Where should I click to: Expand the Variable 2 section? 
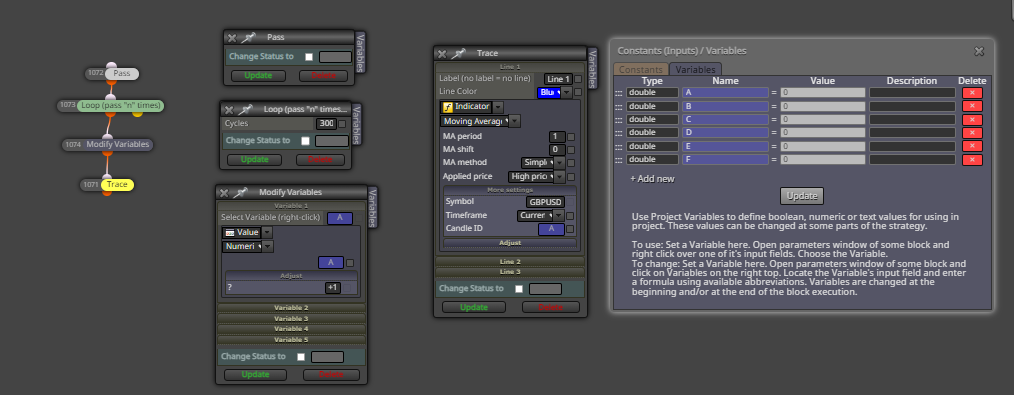click(x=292, y=308)
